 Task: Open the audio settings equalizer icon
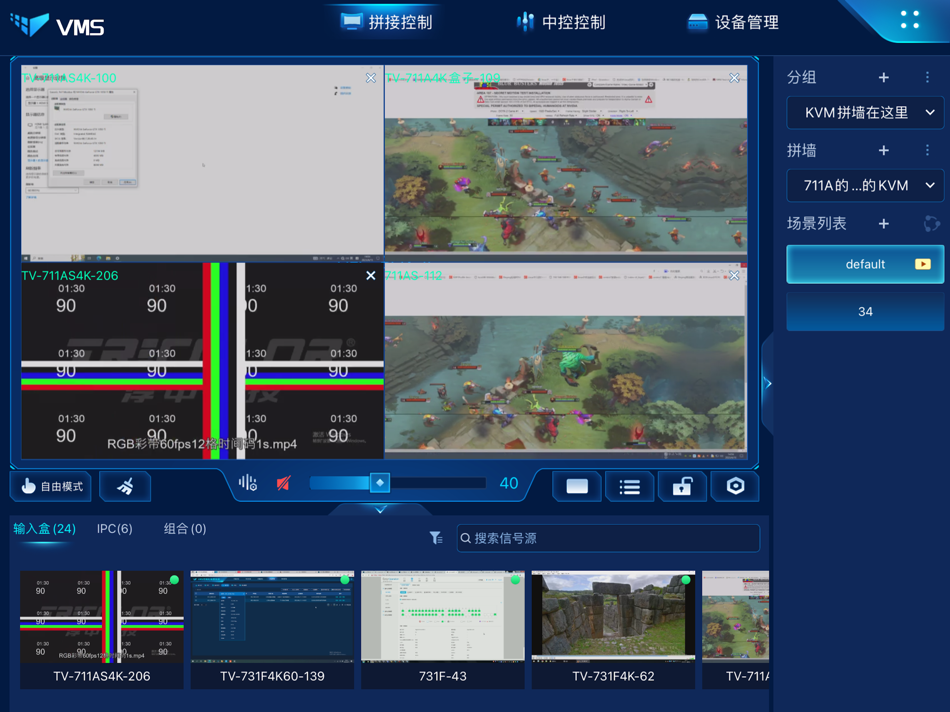coord(247,483)
